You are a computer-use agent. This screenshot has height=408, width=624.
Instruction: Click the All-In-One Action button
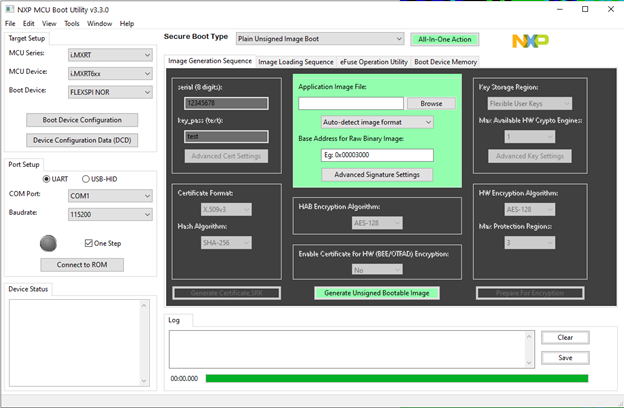pyautogui.click(x=445, y=39)
